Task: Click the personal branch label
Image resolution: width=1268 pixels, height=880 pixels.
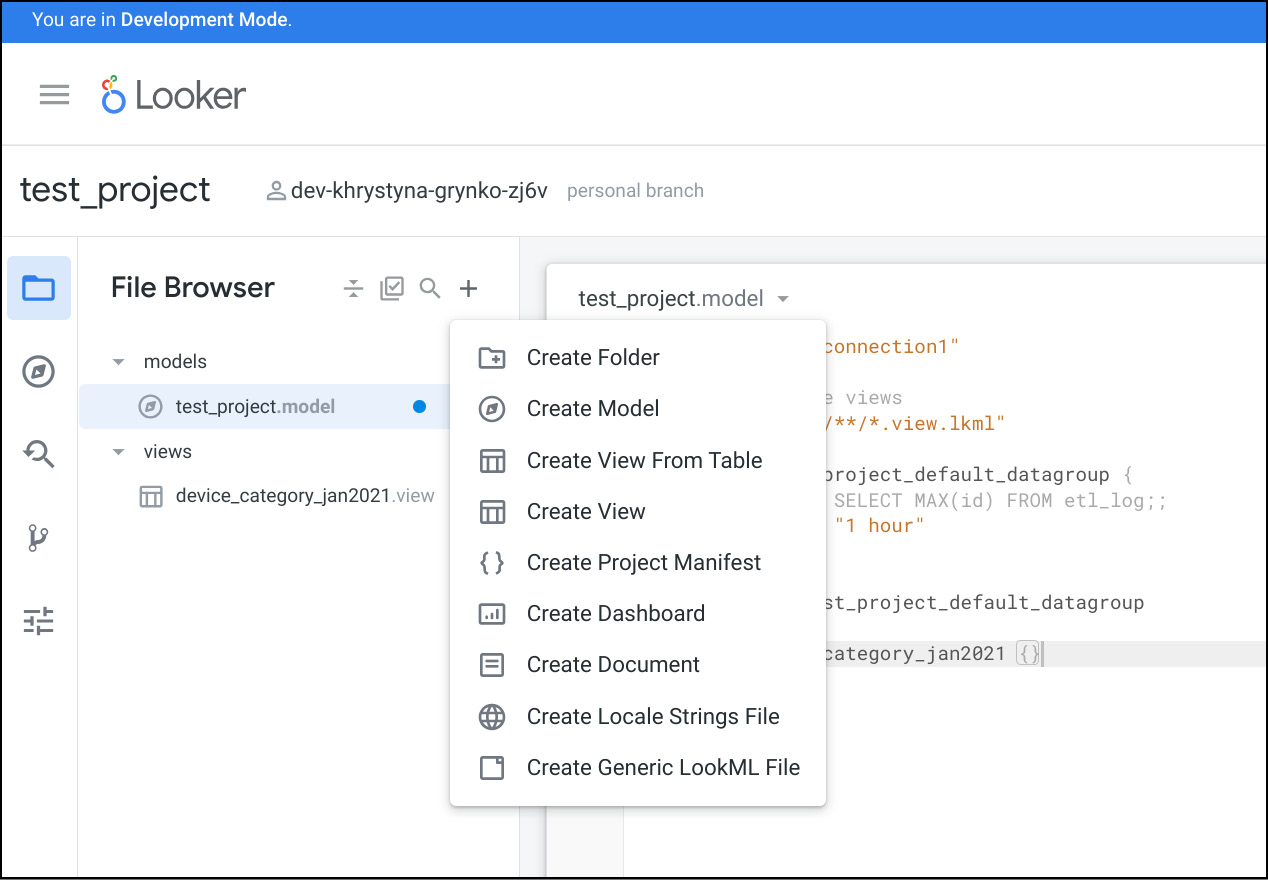Action: 635,191
